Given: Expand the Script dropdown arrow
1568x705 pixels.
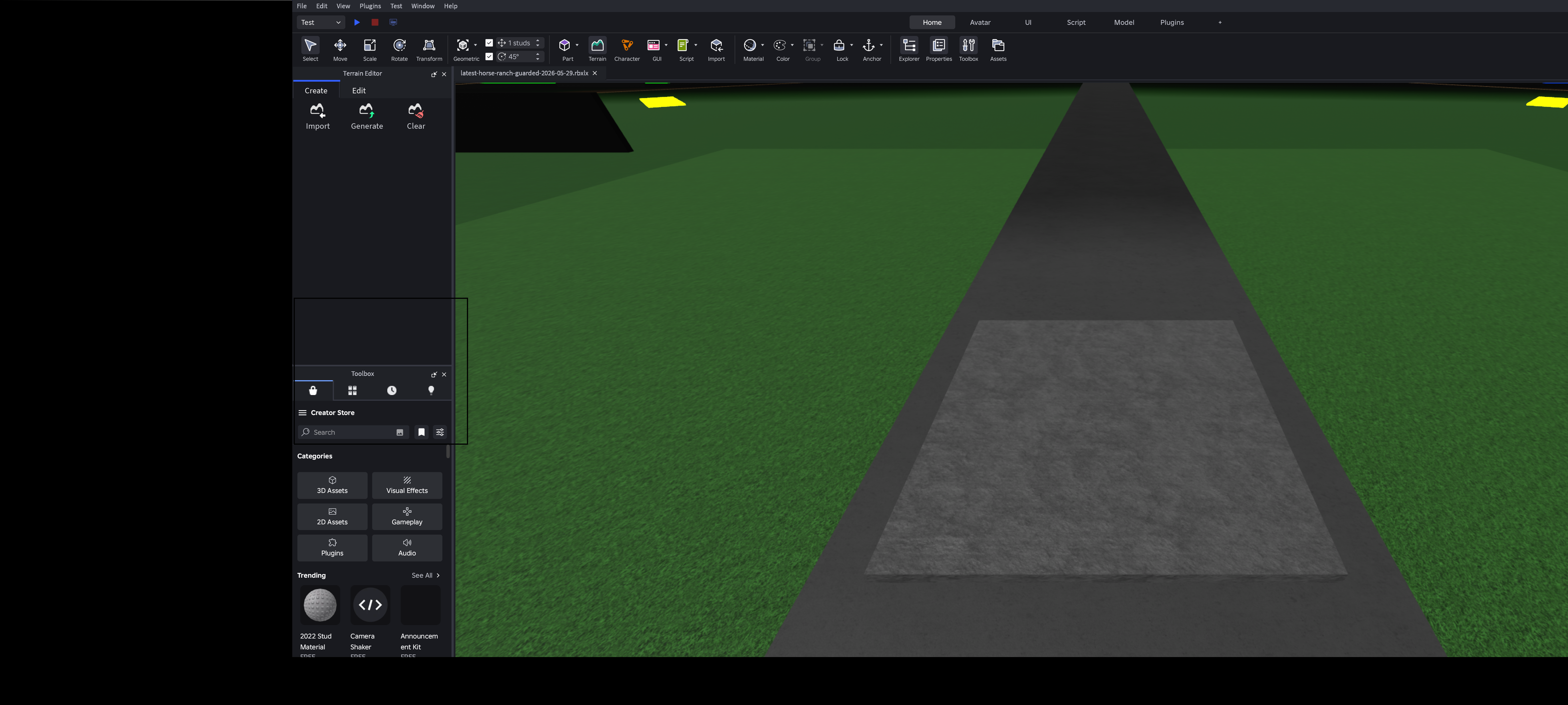Looking at the screenshot, I should (696, 45).
